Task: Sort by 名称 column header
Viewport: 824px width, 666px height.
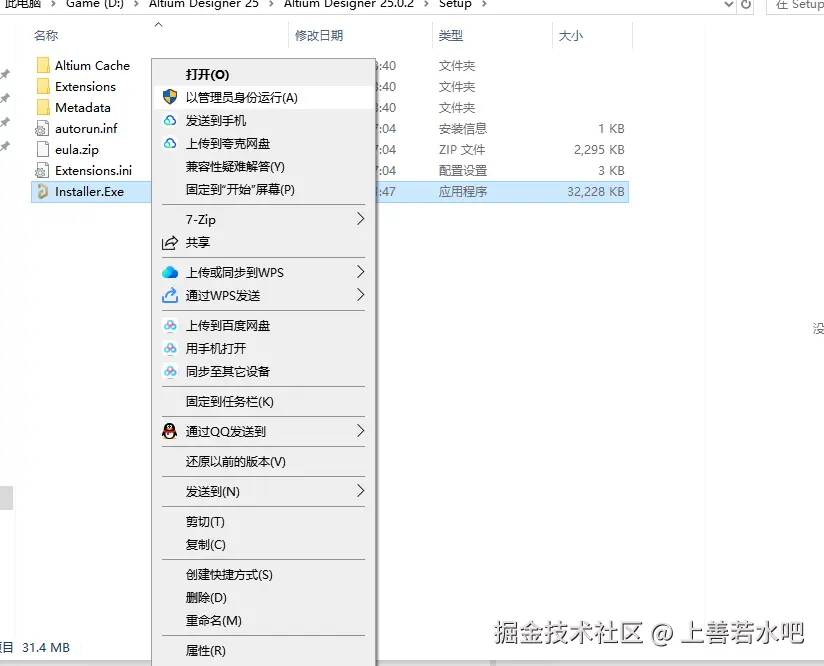Action: (46, 36)
